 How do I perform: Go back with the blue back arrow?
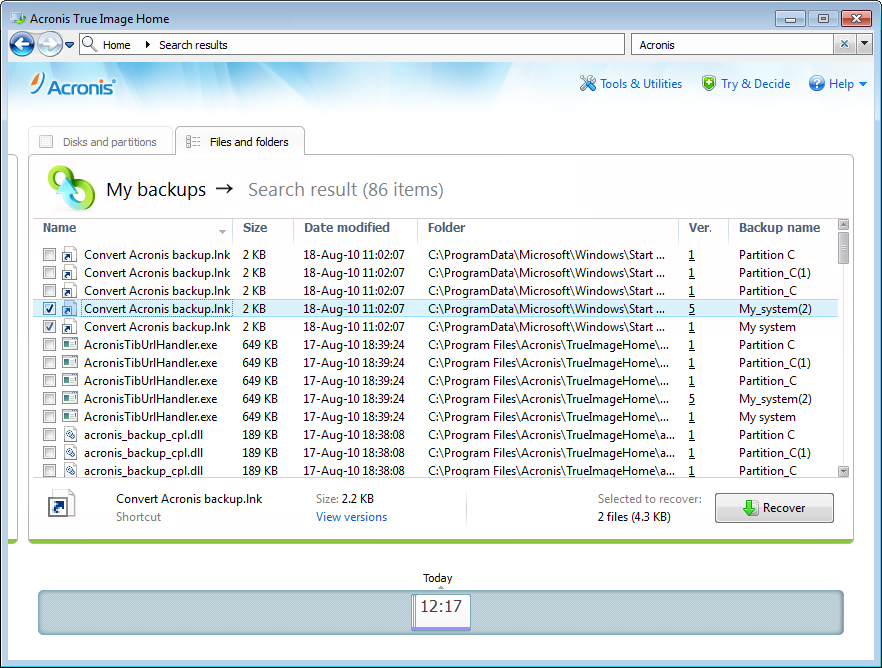pyautogui.click(x=22, y=44)
